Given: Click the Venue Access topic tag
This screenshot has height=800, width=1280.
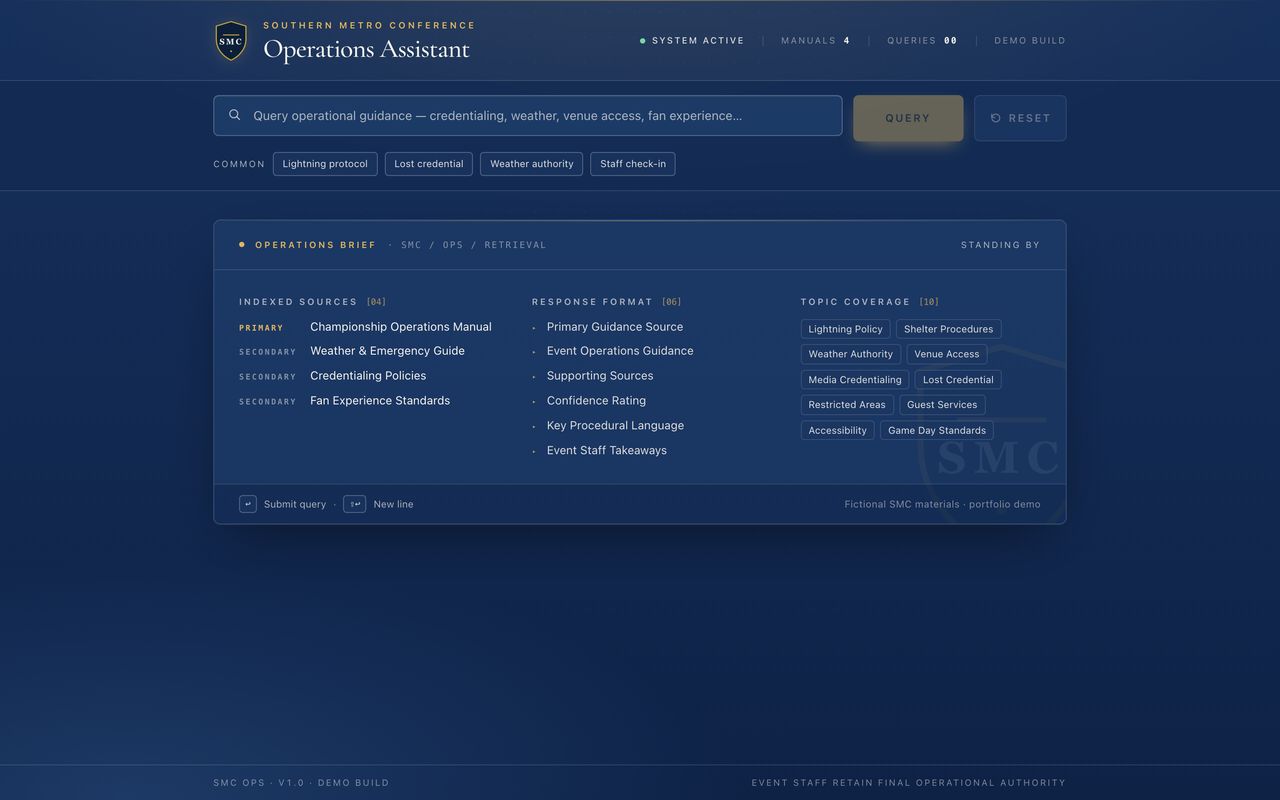Looking at the screenshot, I should click(x=946, y=354).
